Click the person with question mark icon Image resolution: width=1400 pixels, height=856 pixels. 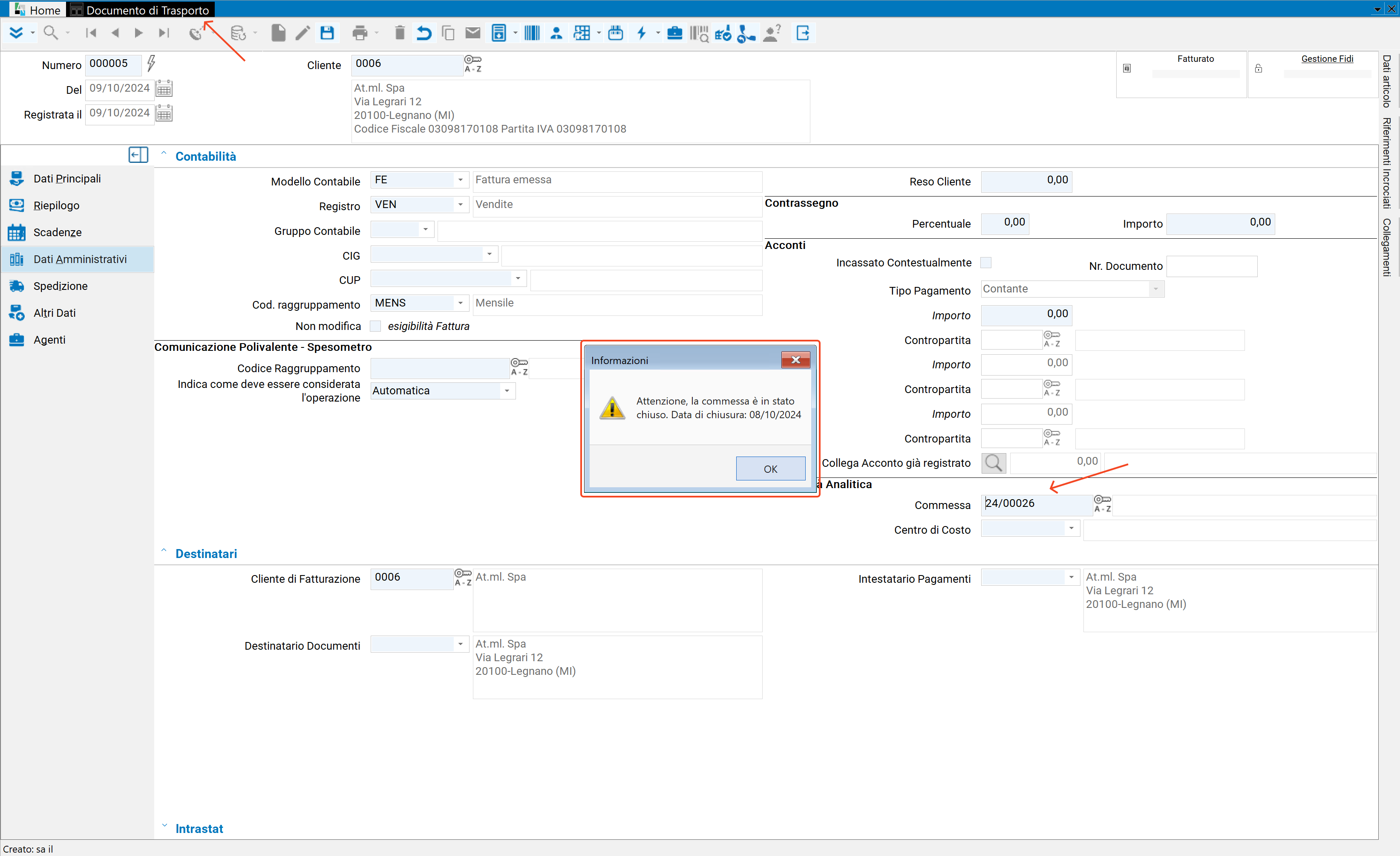[772, 33]
